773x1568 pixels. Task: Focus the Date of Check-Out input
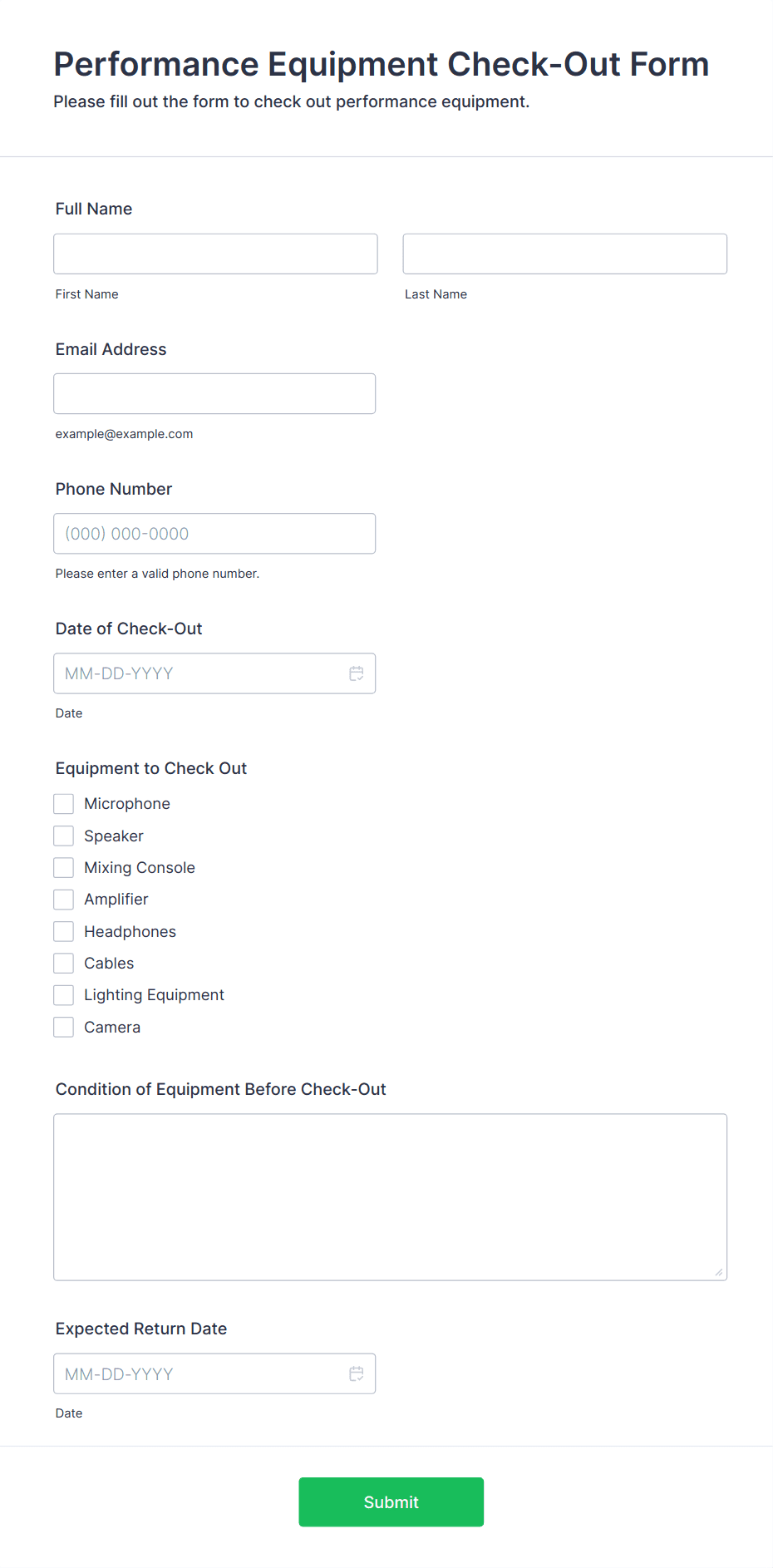coord(199,673)
